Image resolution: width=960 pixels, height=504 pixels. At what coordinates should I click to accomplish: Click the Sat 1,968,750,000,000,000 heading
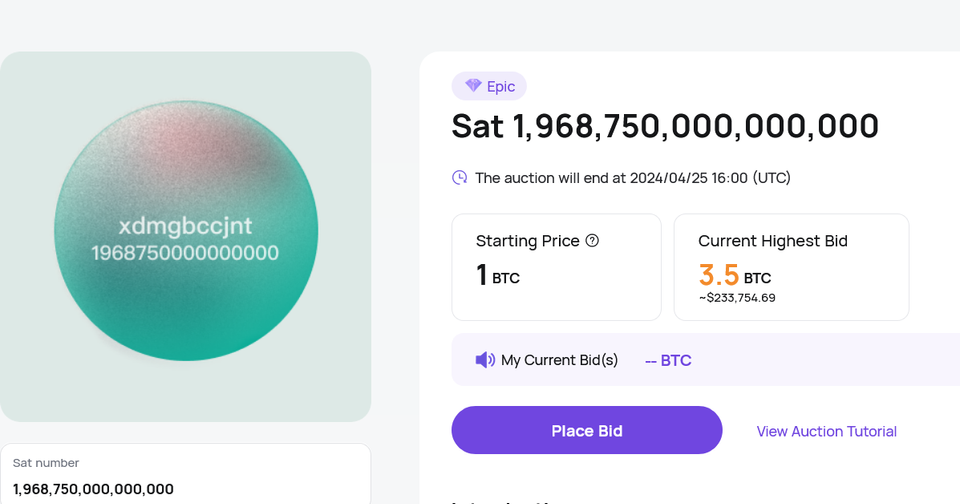coord(665,127)
